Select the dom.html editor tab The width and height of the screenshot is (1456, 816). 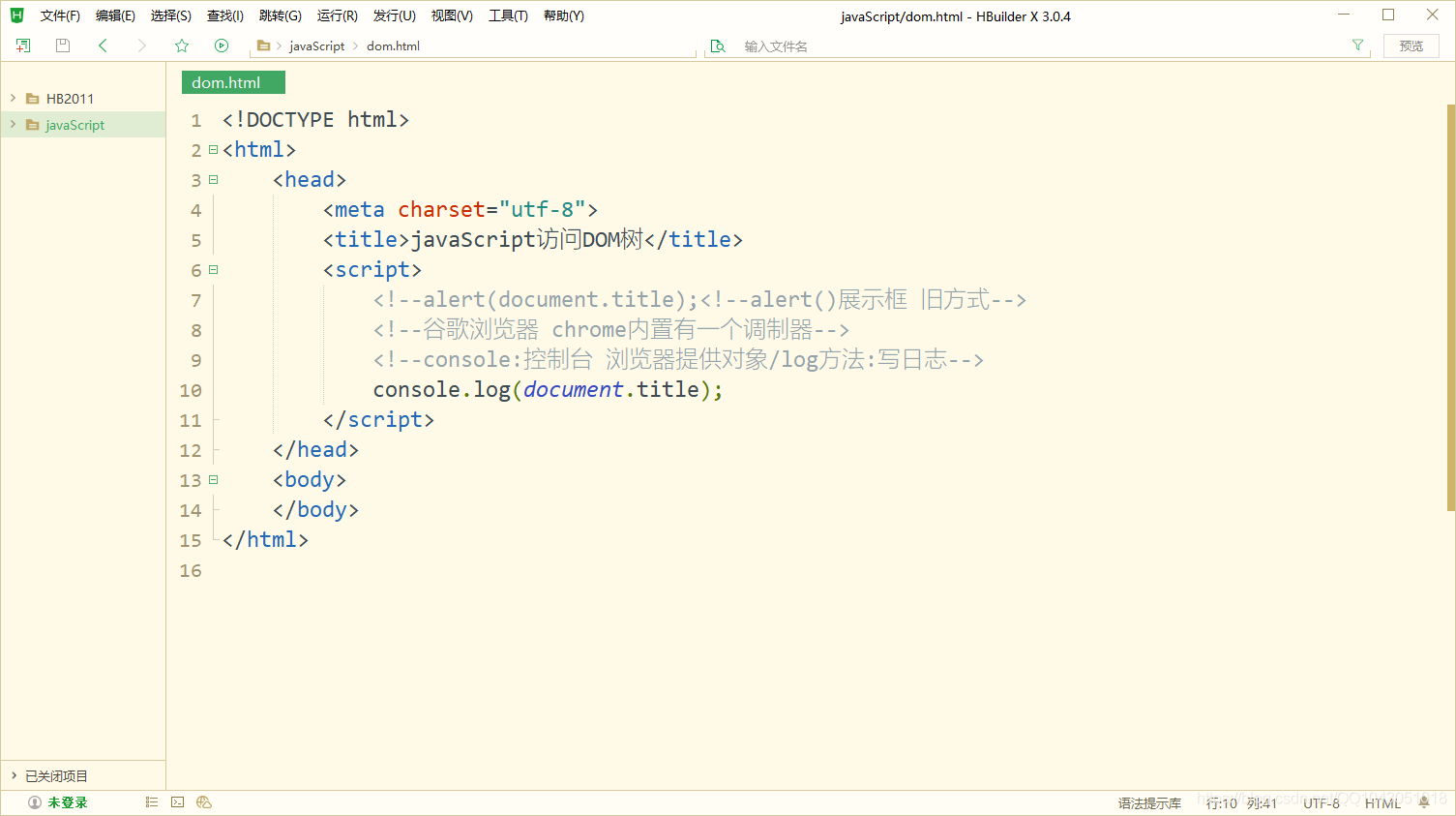(x=233, y=82)
